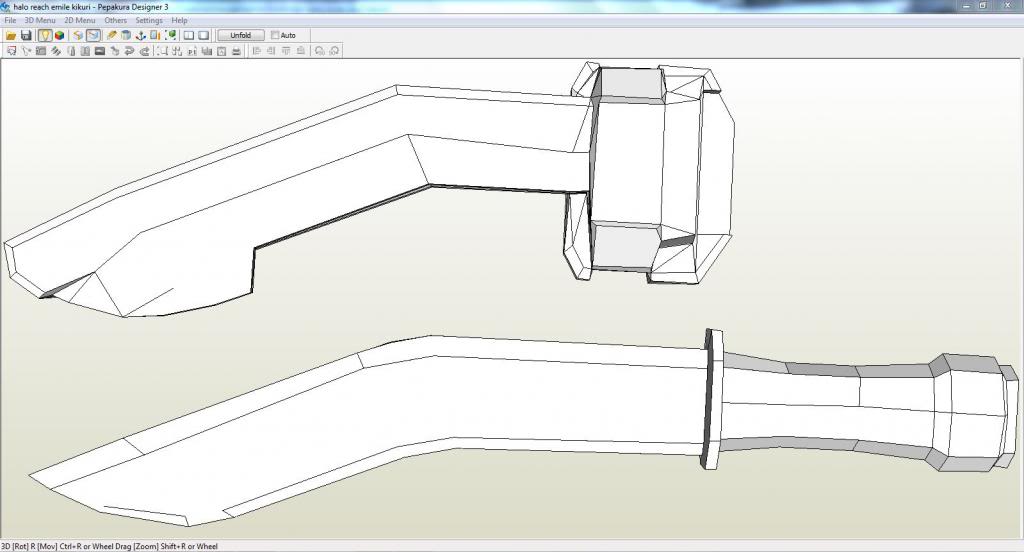This screenshot has height=552, width=1024.
Task: Click the green cube selection icon
Action: [171, 35]
